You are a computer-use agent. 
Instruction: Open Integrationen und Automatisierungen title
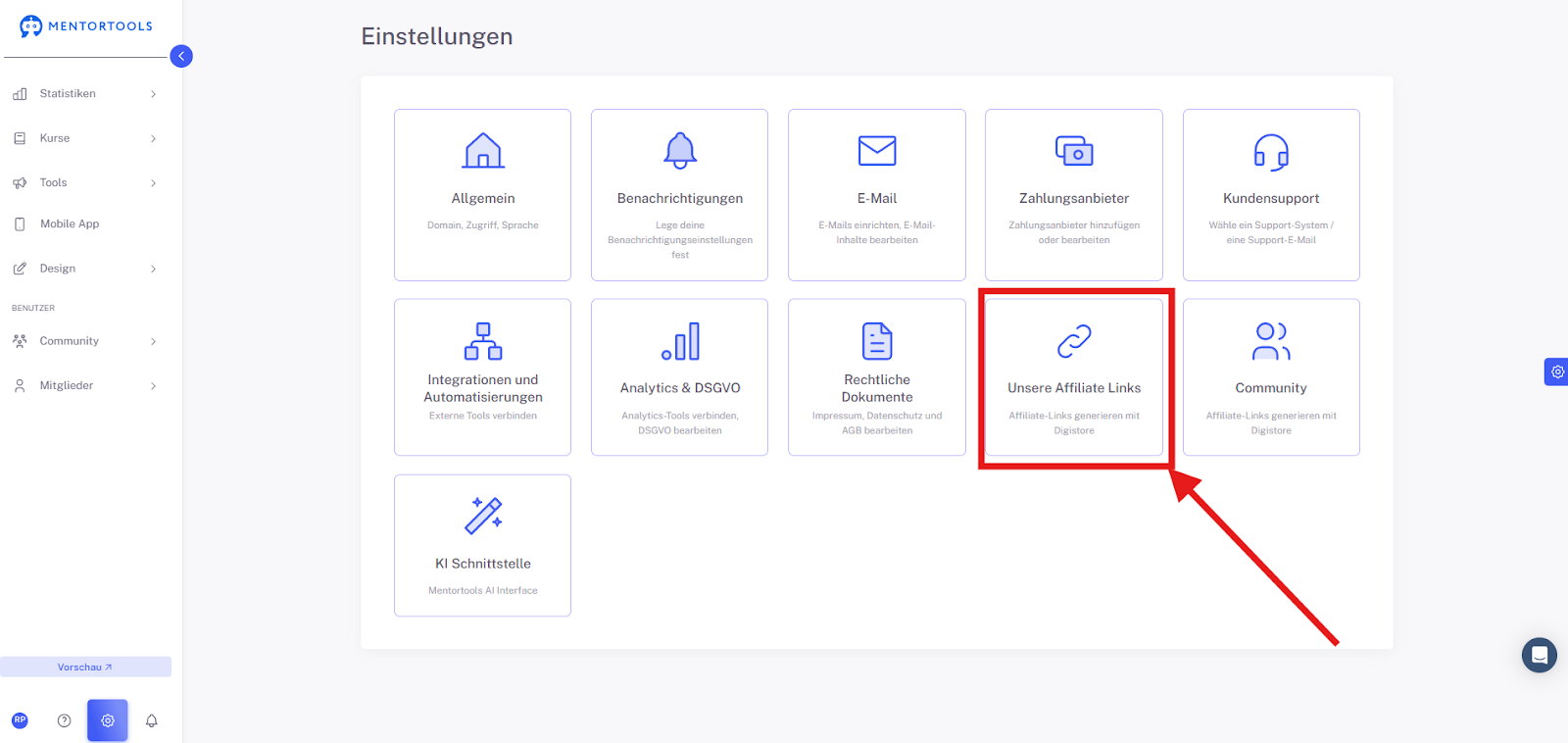[483, 388]
